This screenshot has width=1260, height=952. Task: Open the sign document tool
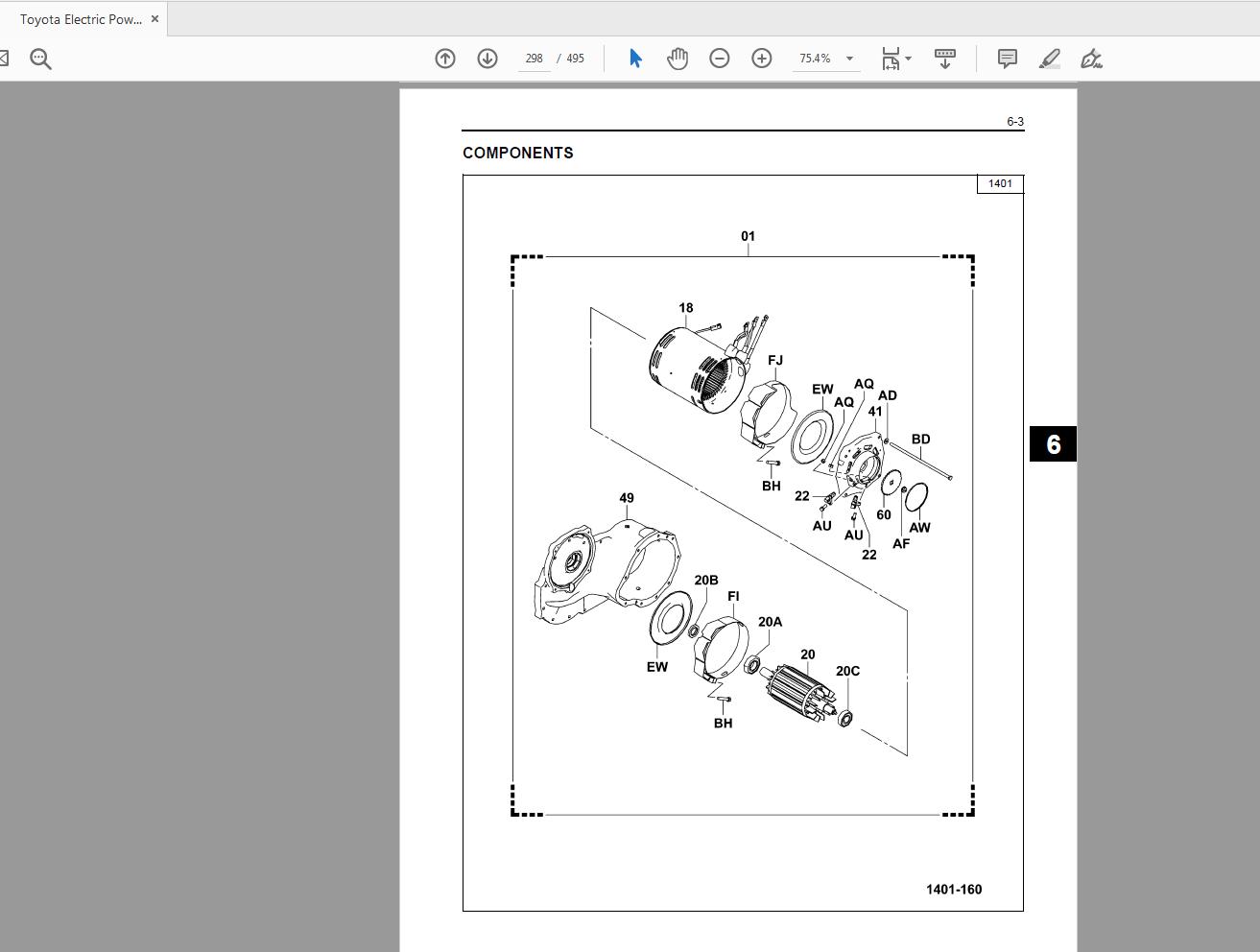(1091, 59)
